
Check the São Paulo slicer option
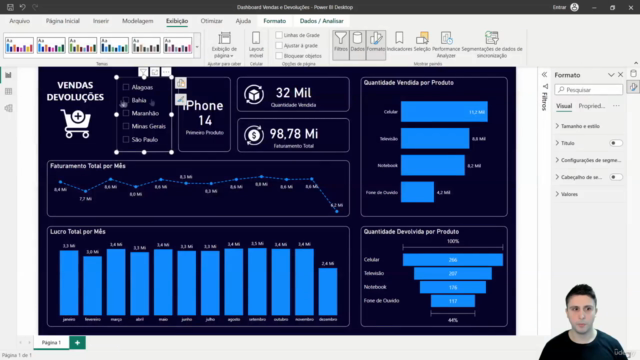[126, 139]
